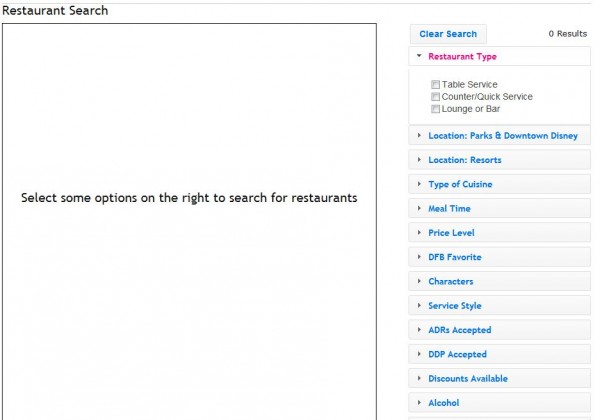
Task: Enable the Table Service checkbox
Action: tap(436, 85)
